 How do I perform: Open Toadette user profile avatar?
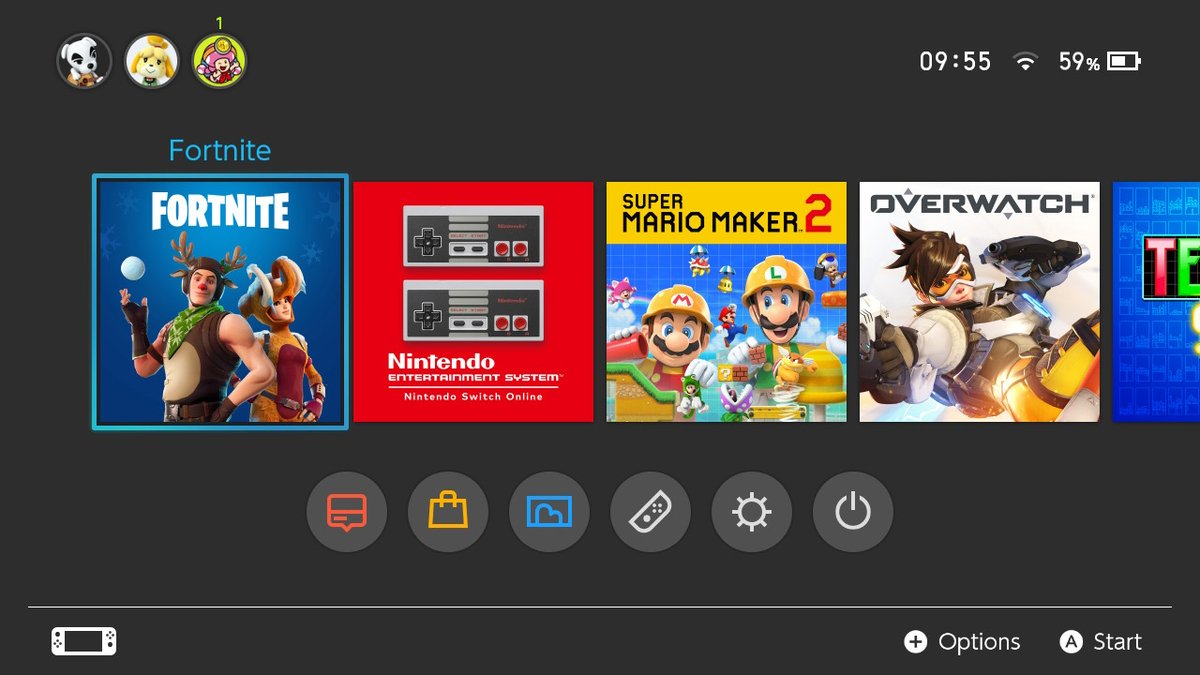(x=220, y=61)
